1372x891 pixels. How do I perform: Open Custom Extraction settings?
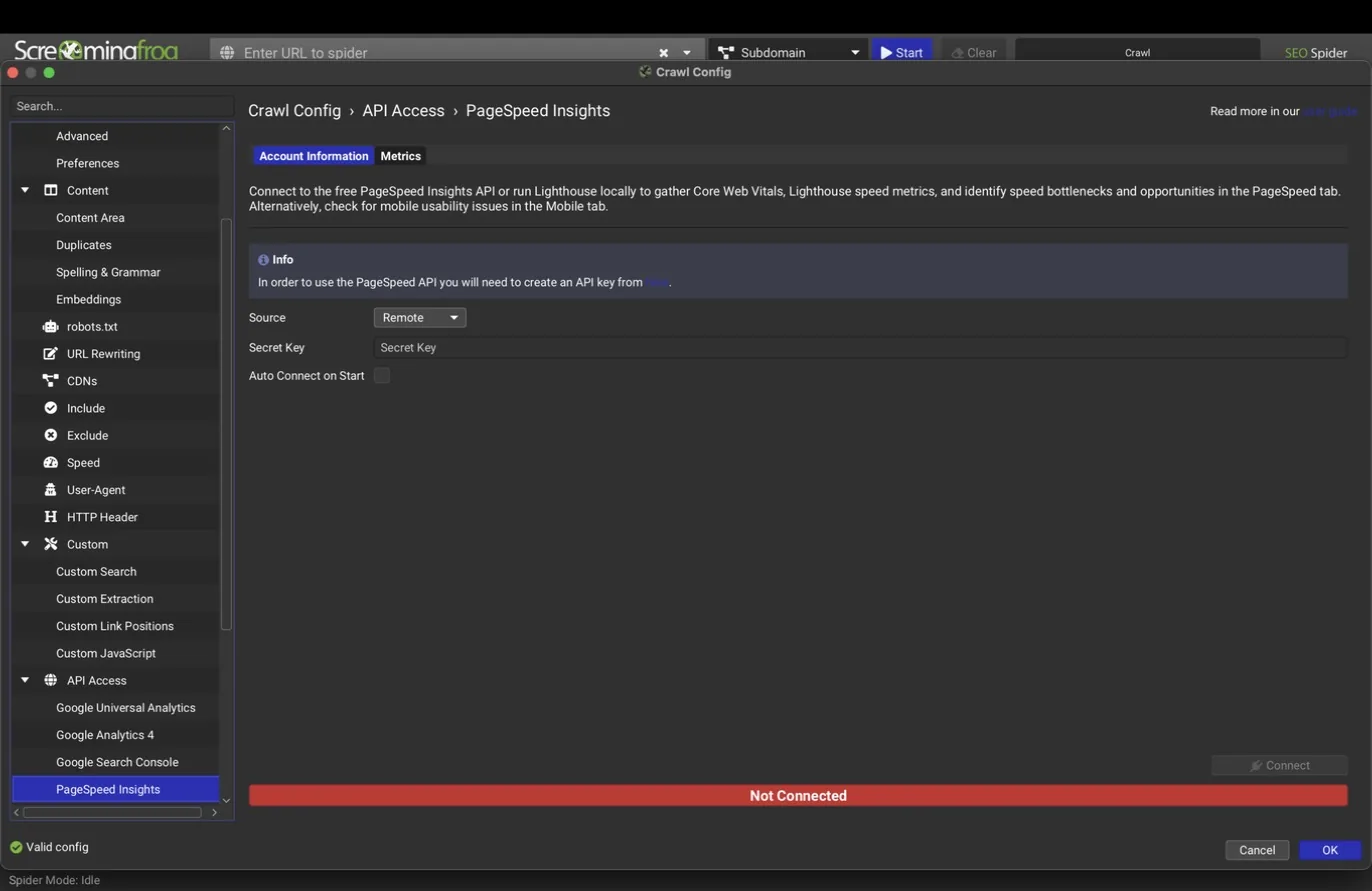pyautogui.click(x=105, y=599)
